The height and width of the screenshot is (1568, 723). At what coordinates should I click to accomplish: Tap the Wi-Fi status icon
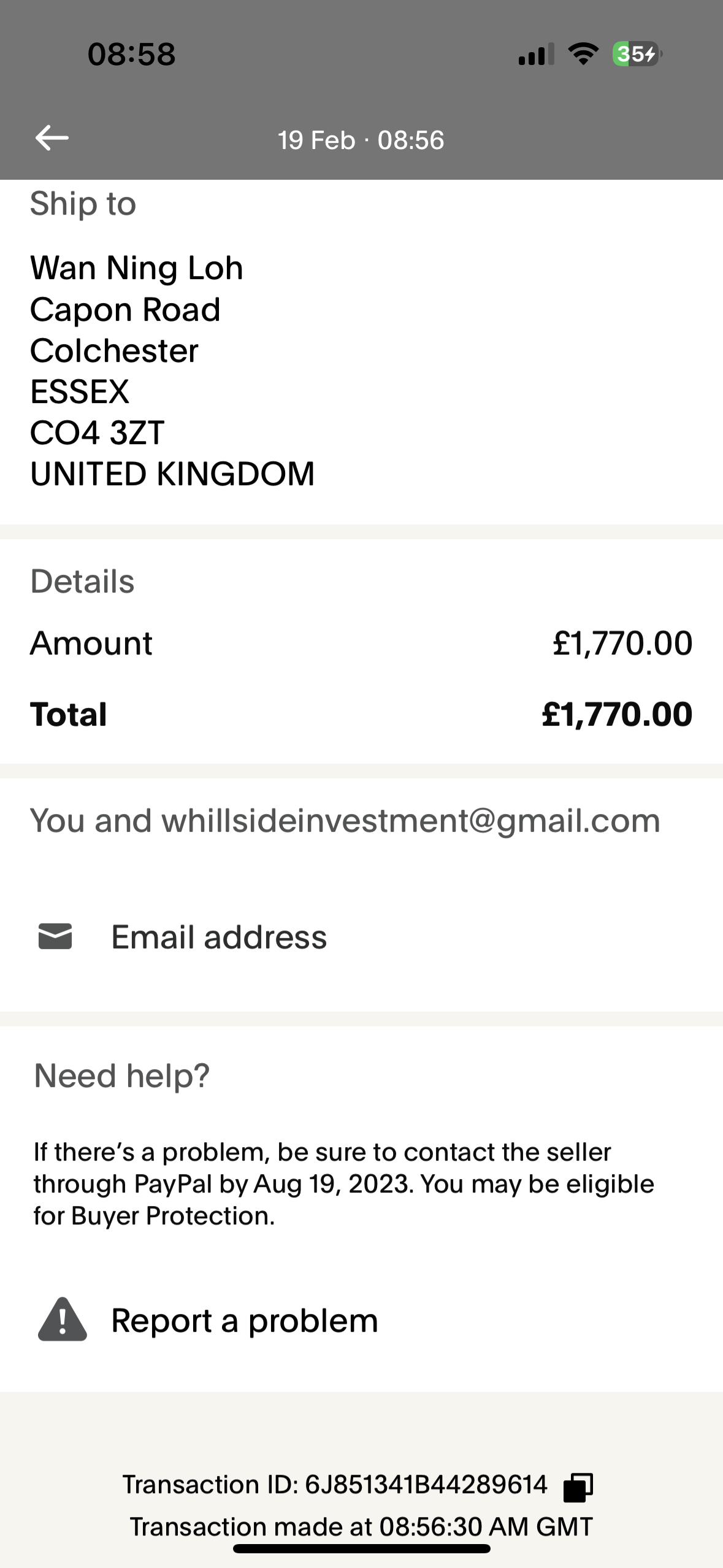point(583,54)
